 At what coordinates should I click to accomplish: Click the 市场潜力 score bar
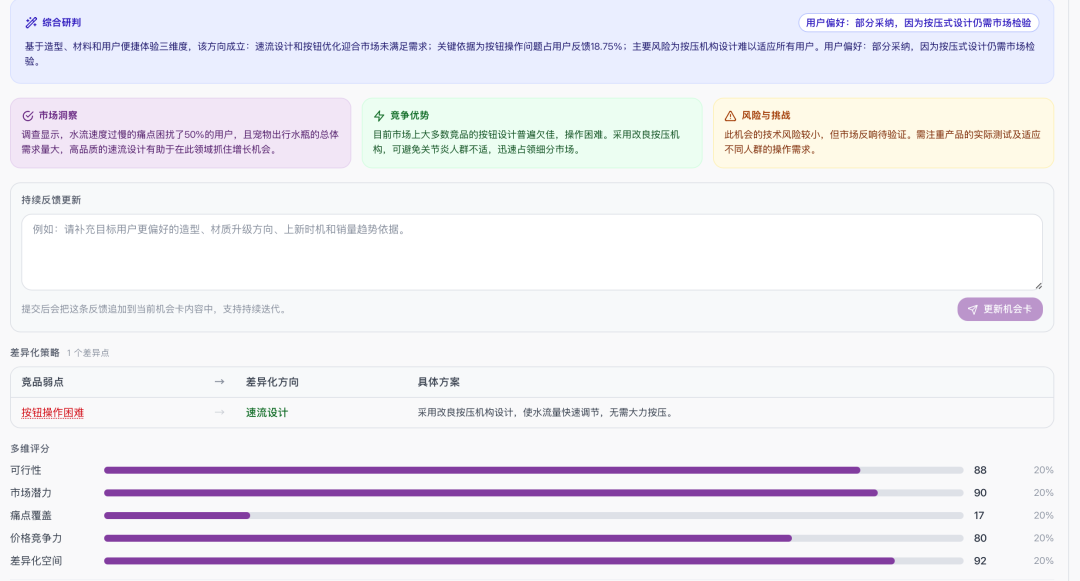tap(533, 493)
